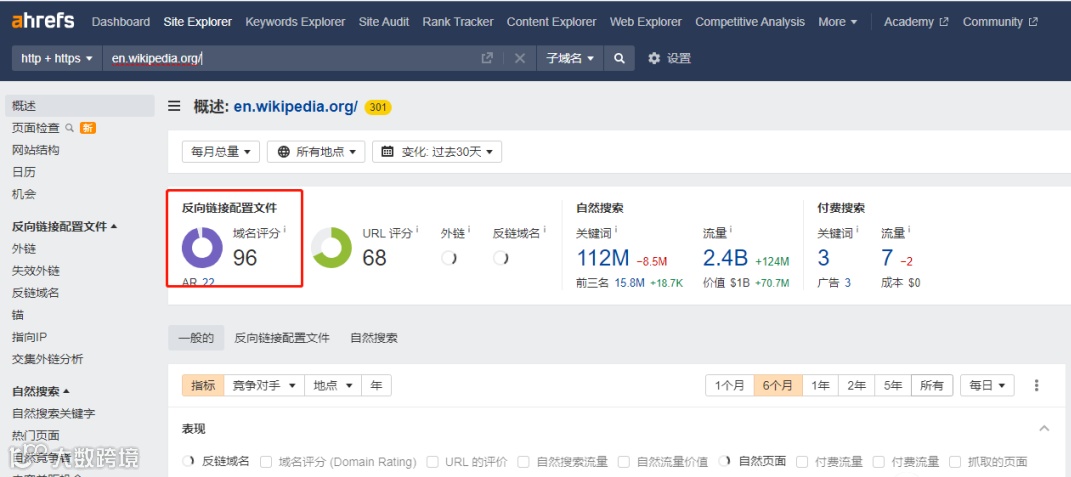Open the 所有地点 location dropdown
This screenshot has width=1071, height=477.
click(x=316, y=152)
